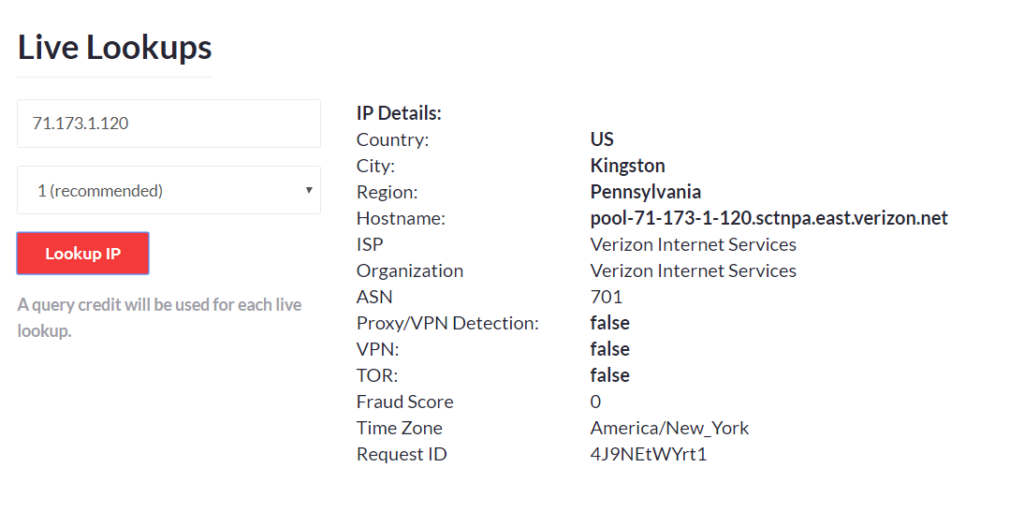Screen dimensions: 1024x526
Task: Select the hostname pool-71-173-1-120.sctnpa.east.verizon.net
Action: (x=769, y=218)
